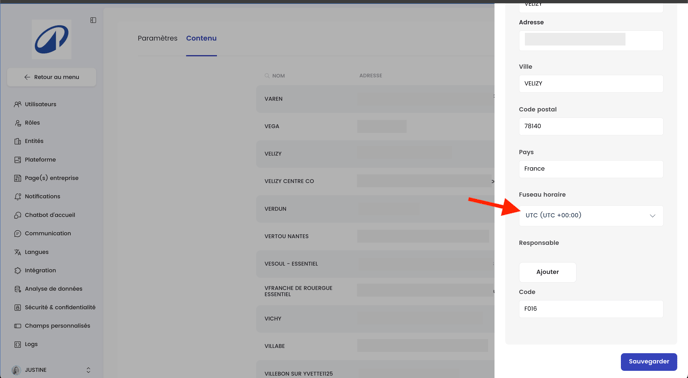This screenshot has height=378, width=688.
Task: Click the ADRESSE column header
Action: tap(371, 76)
